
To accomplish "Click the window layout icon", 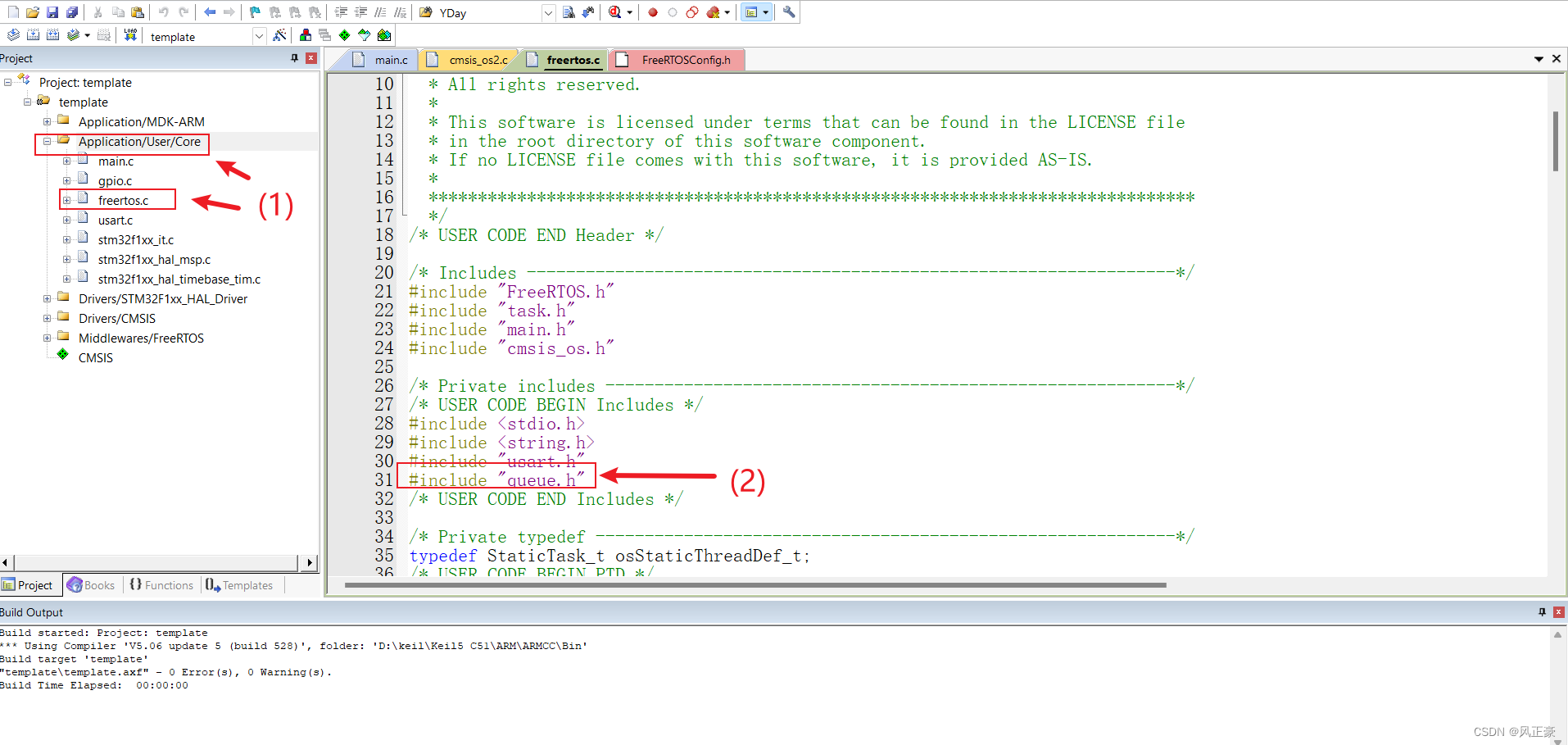I will click(x=750, y=12).
